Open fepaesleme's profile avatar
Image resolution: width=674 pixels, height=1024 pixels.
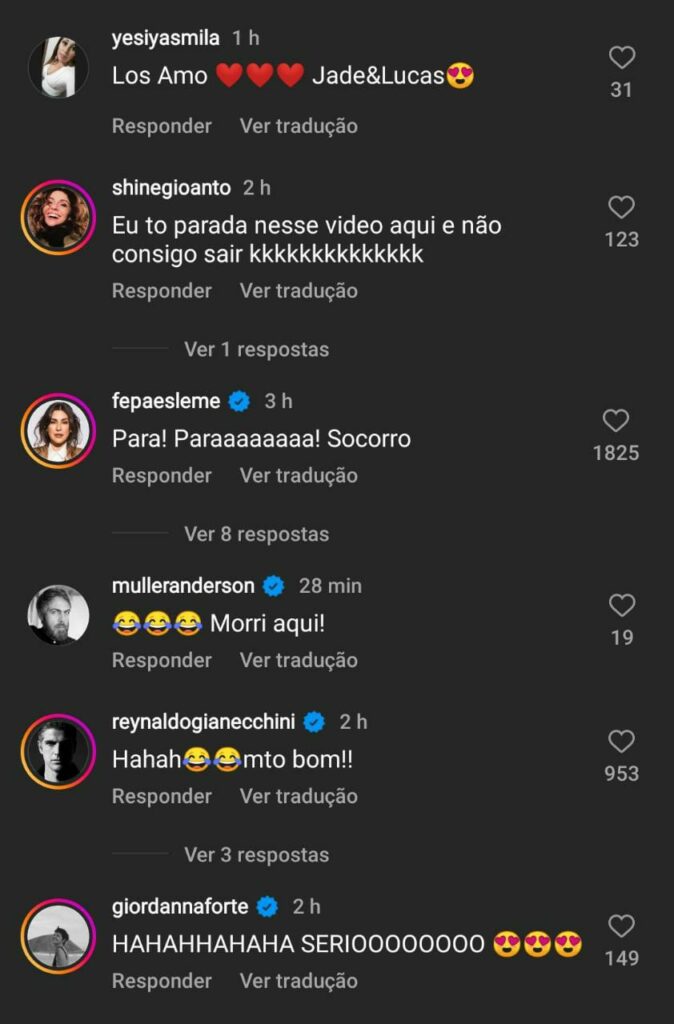58,430
